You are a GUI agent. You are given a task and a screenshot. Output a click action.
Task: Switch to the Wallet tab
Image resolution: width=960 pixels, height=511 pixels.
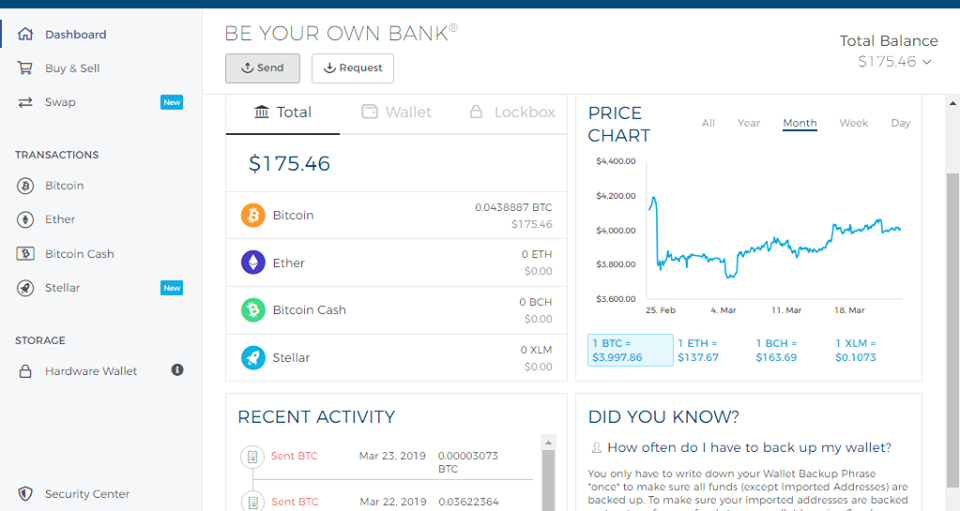[x=397, y=113]
